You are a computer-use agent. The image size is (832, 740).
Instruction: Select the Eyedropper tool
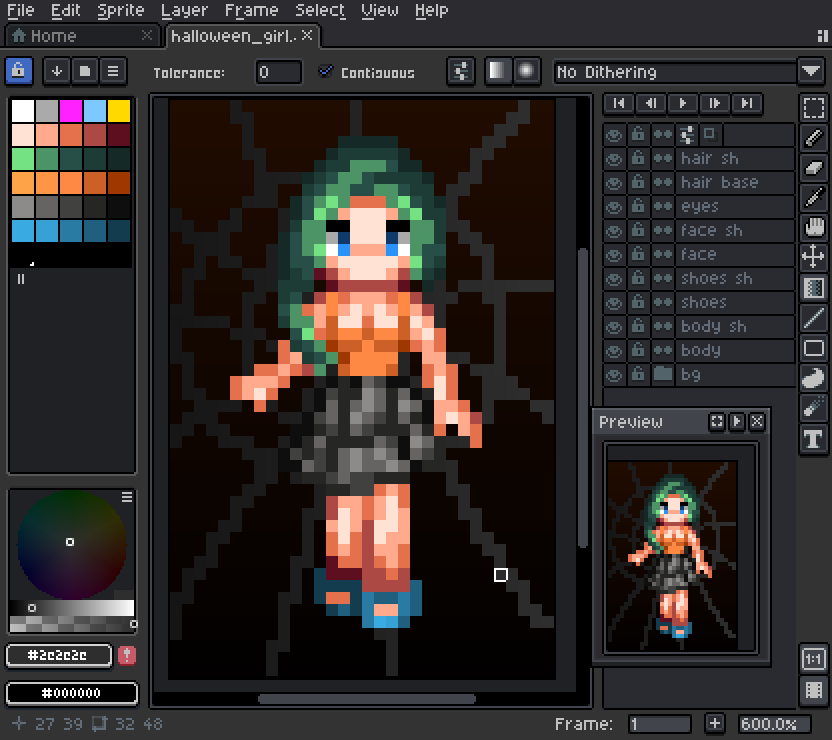point(813,197)
